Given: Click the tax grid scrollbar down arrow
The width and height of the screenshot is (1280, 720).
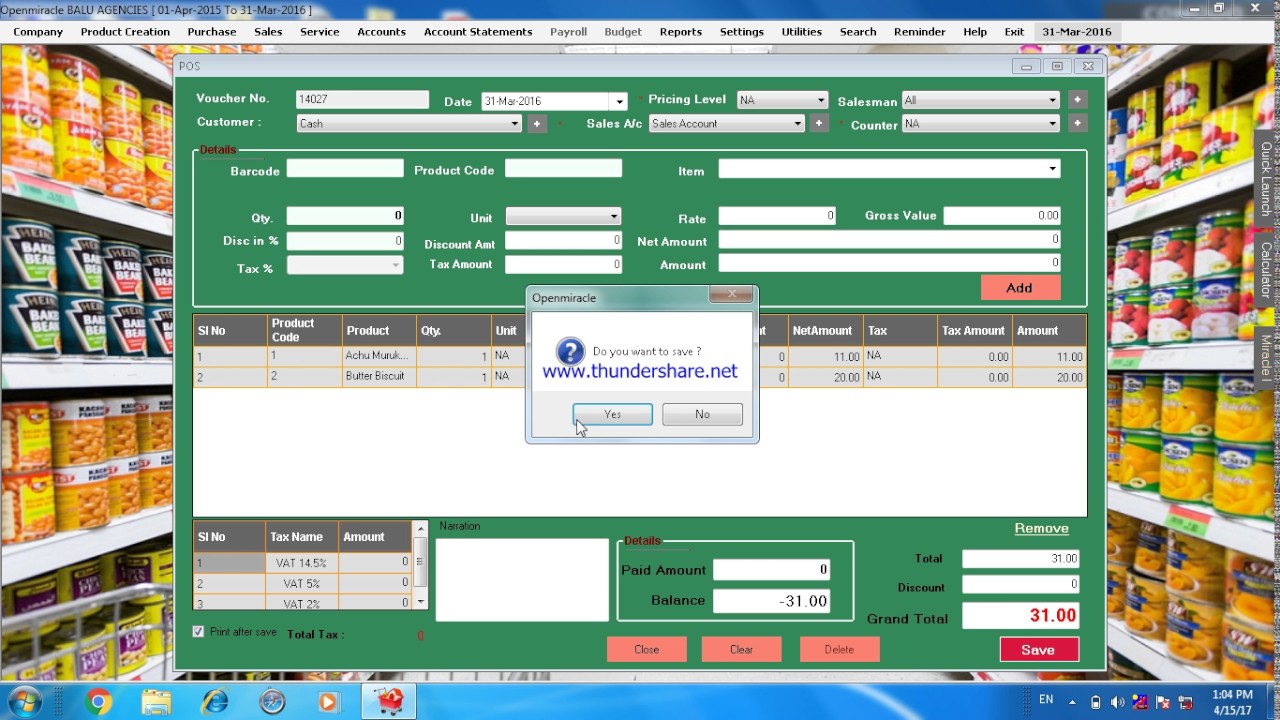Looking at the screenshot, I should coord(421,602).
